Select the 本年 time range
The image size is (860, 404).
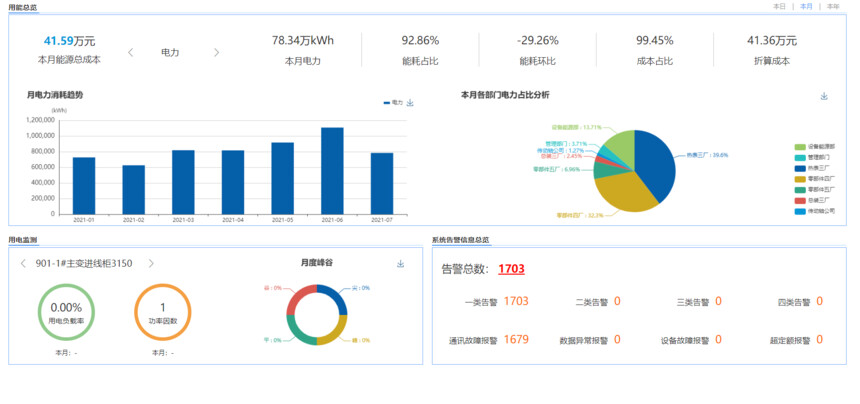(x=833, y=7)
